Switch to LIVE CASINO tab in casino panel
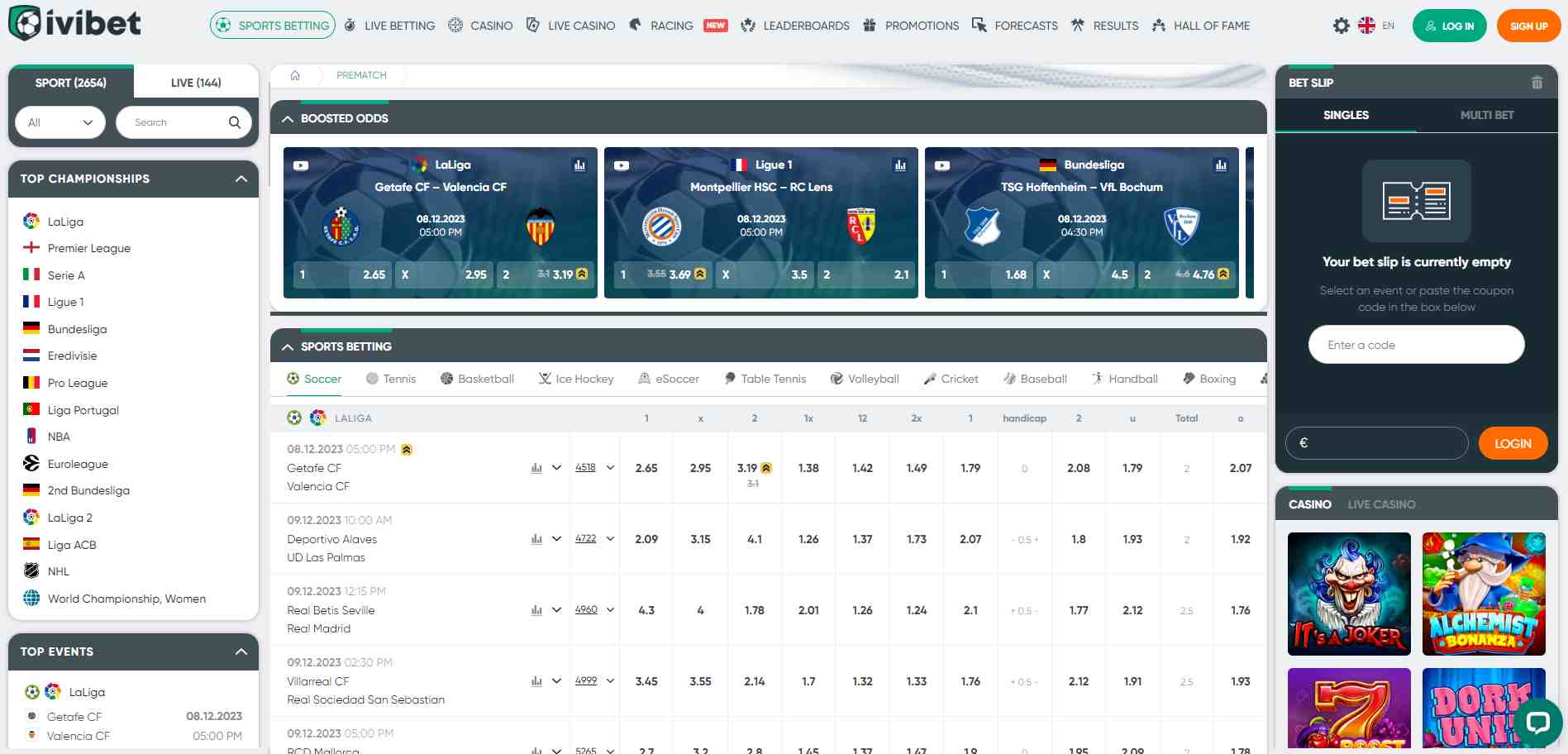Viewport: 1568px width, 754px height. [x=1381, y=504]
